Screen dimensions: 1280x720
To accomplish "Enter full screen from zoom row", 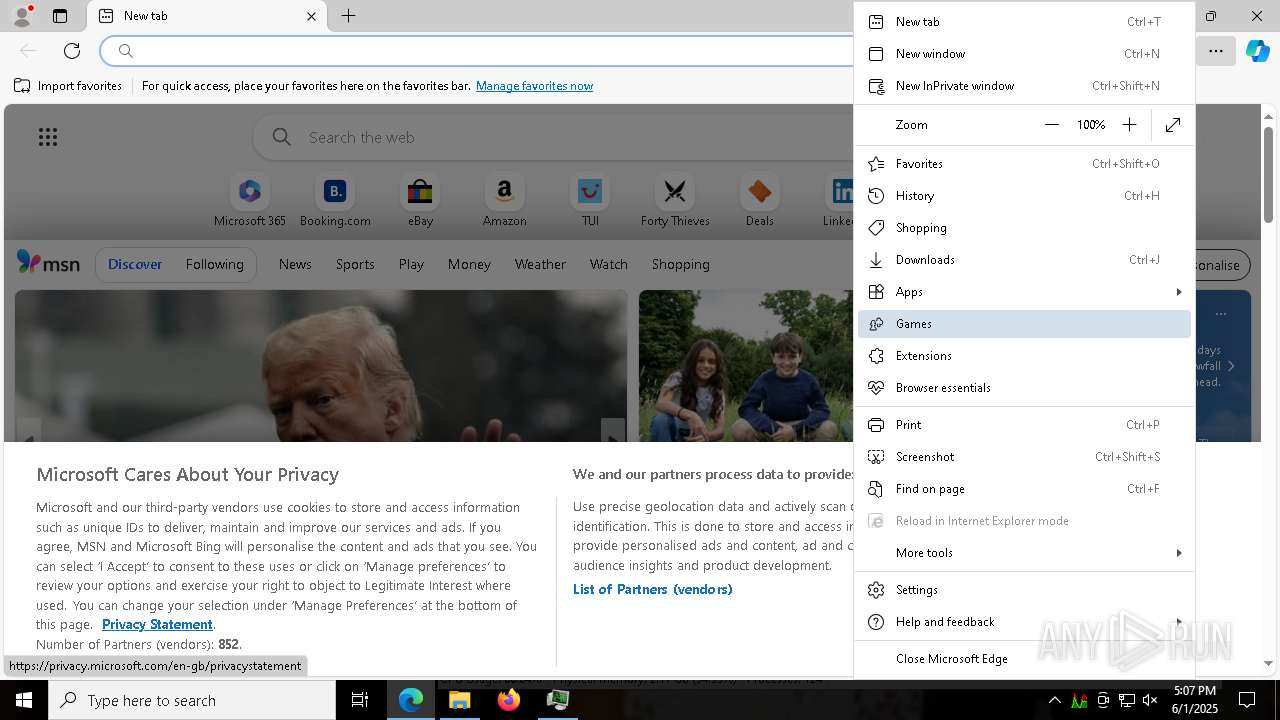I will (1173, 125).
